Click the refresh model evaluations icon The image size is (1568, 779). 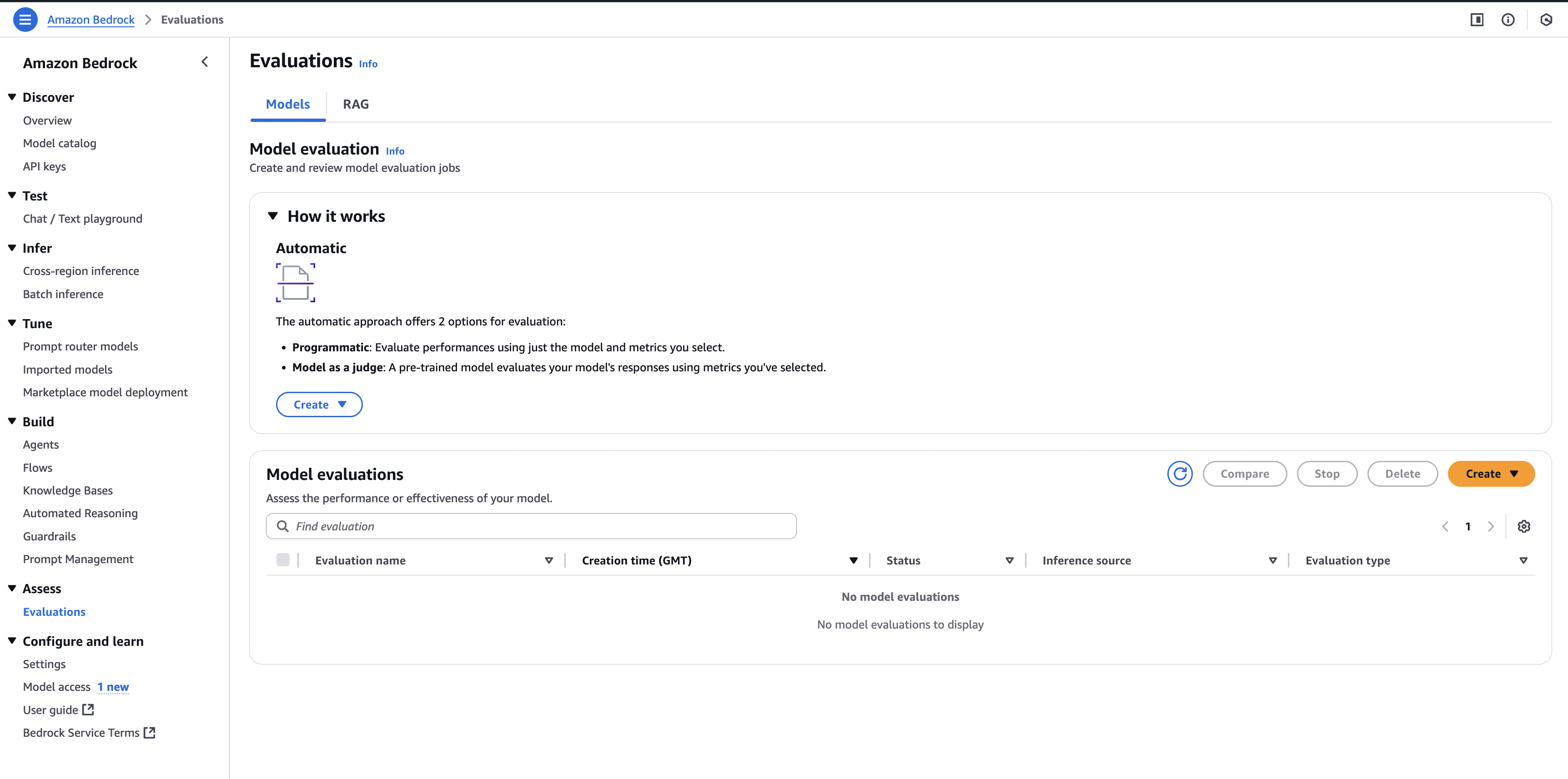coord(1179,474)
